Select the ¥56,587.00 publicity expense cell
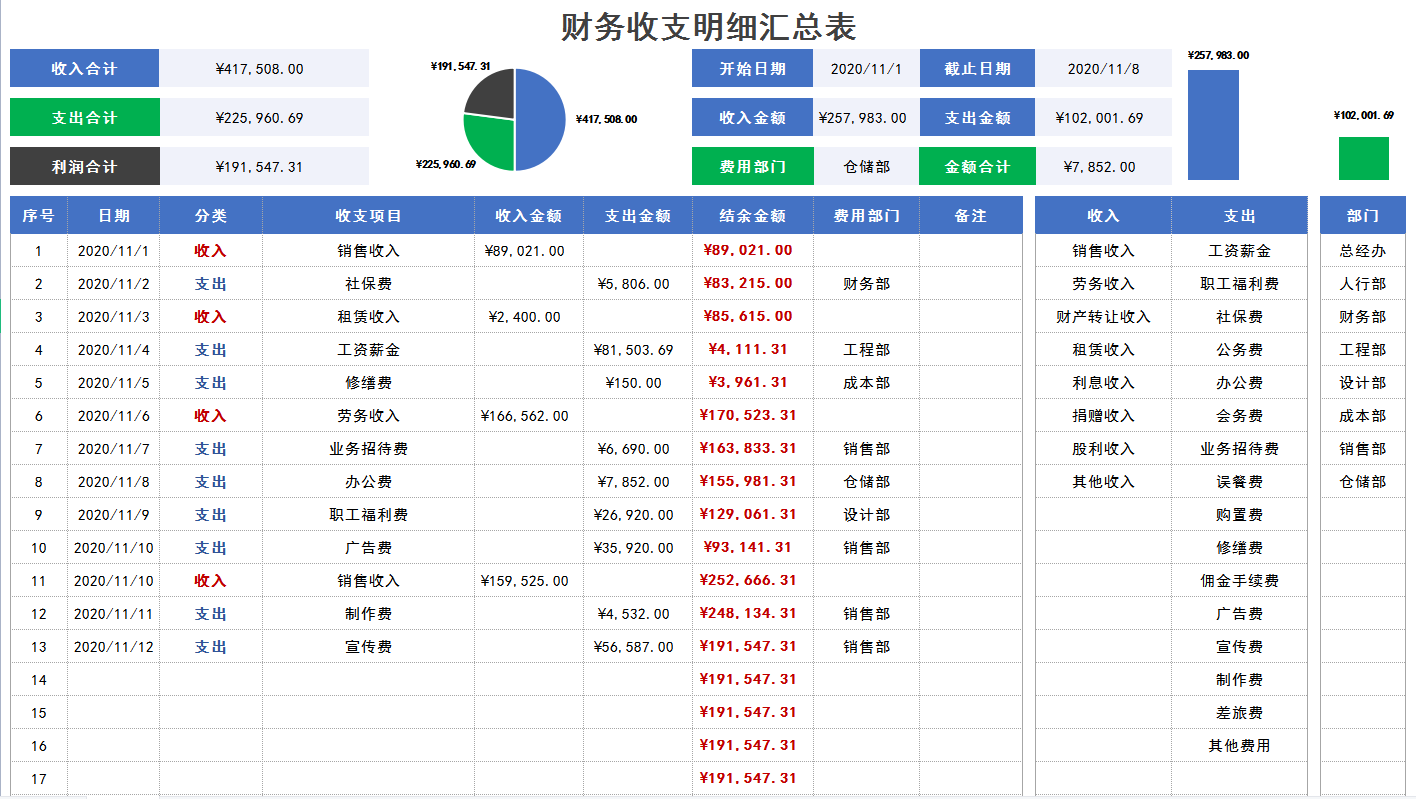 (638, 647)
